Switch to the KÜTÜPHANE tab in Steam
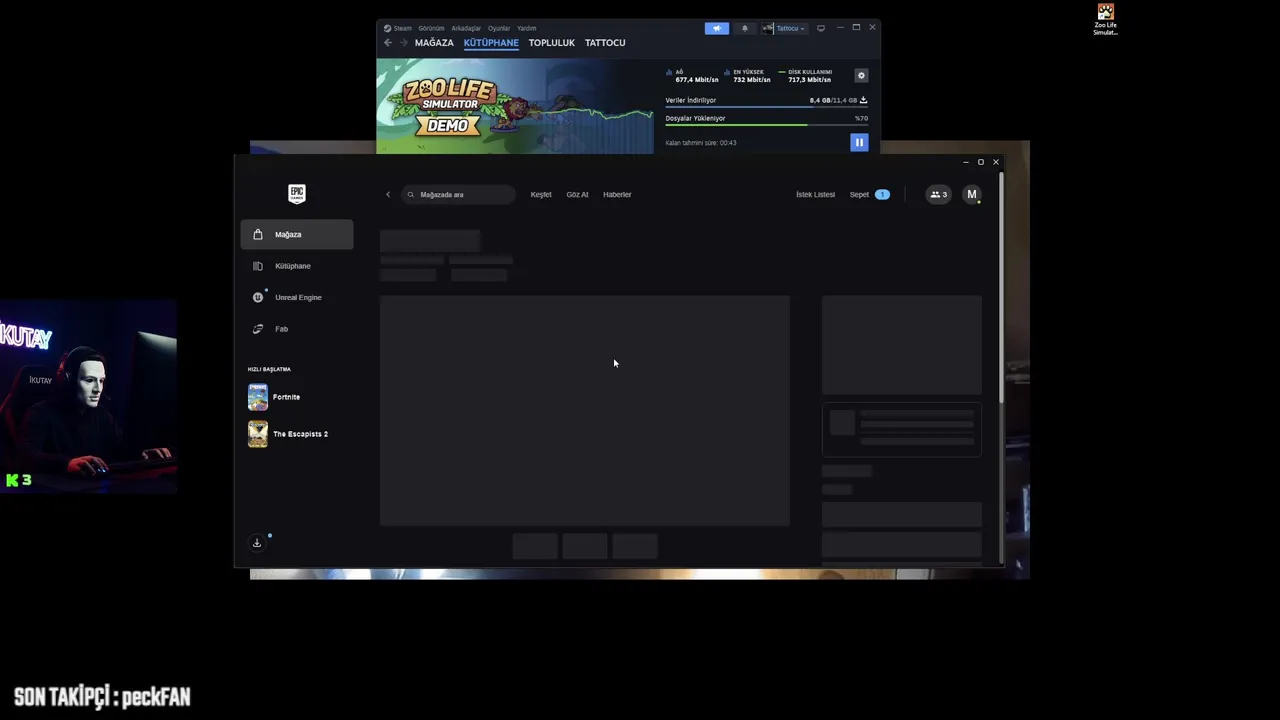 coord(491,43)
